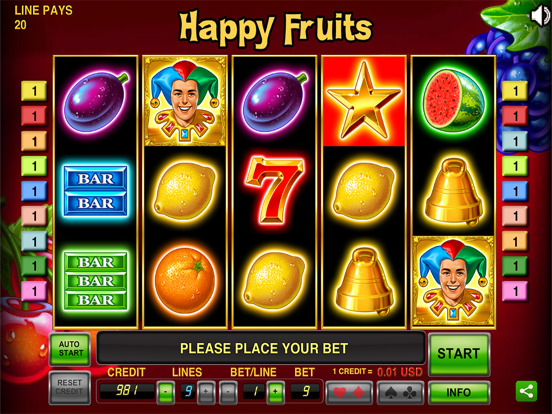Toggle the Auto Start button
Viewport: 552px width, 414px height.
(x=70, y=349)
